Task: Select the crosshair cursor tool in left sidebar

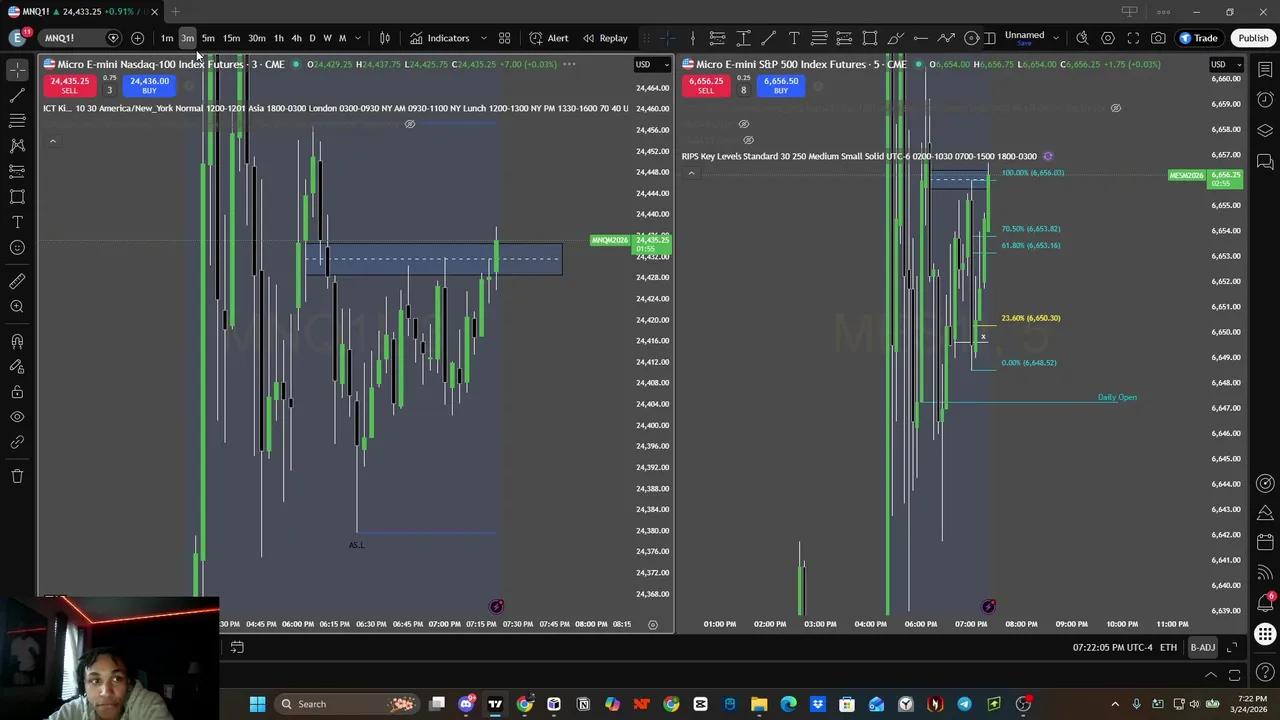Action: (x=17, y=70)
